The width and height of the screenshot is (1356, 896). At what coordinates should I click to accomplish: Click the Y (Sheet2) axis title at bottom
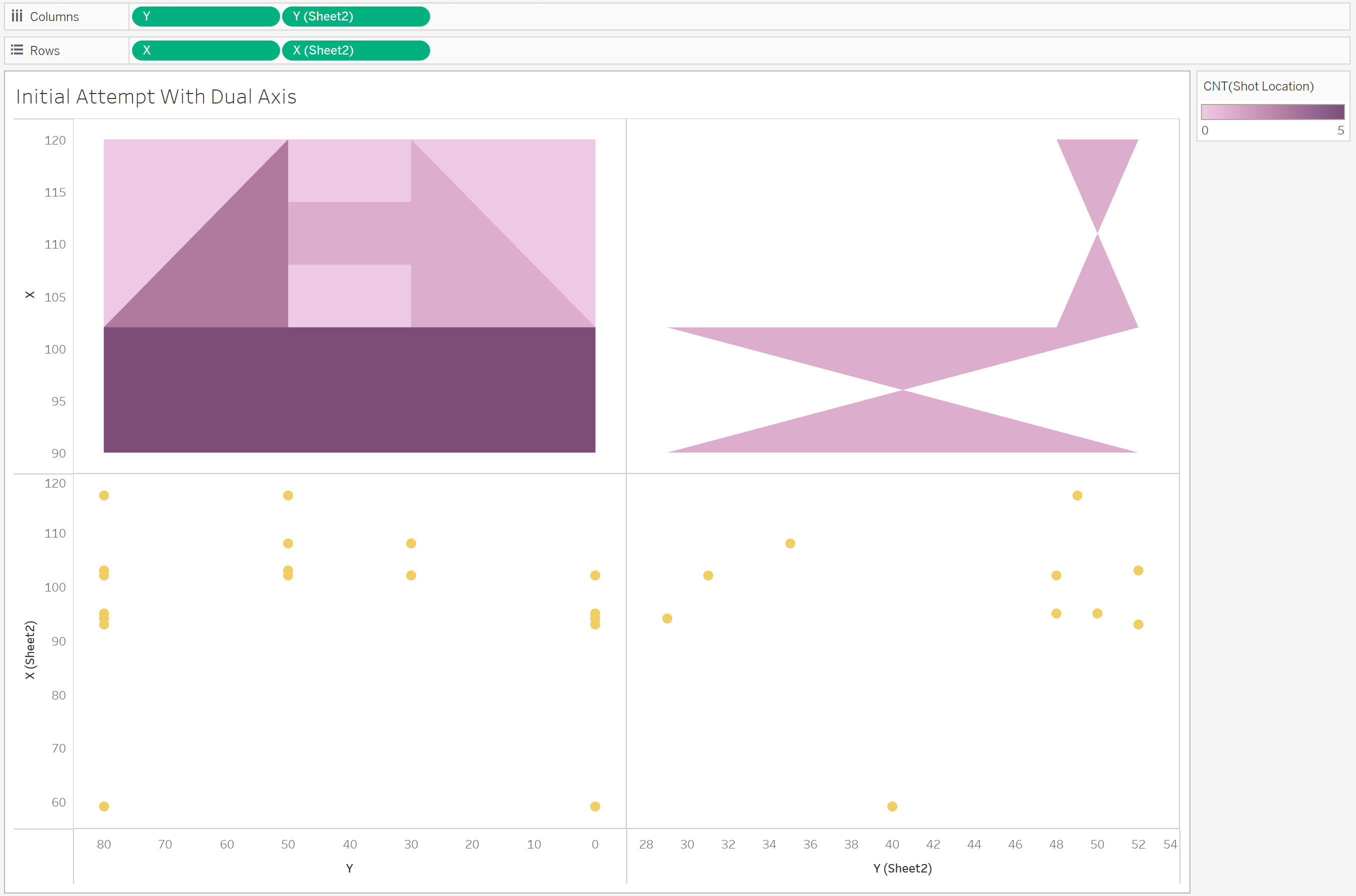point(903,868)
